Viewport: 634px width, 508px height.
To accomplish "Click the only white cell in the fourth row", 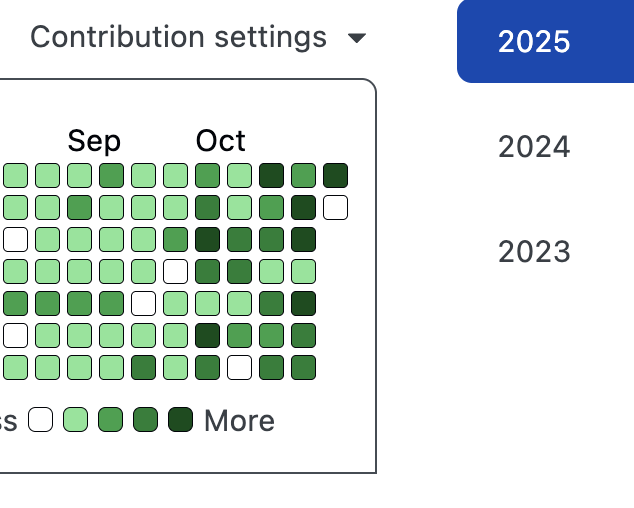I will tap(175, 272).
